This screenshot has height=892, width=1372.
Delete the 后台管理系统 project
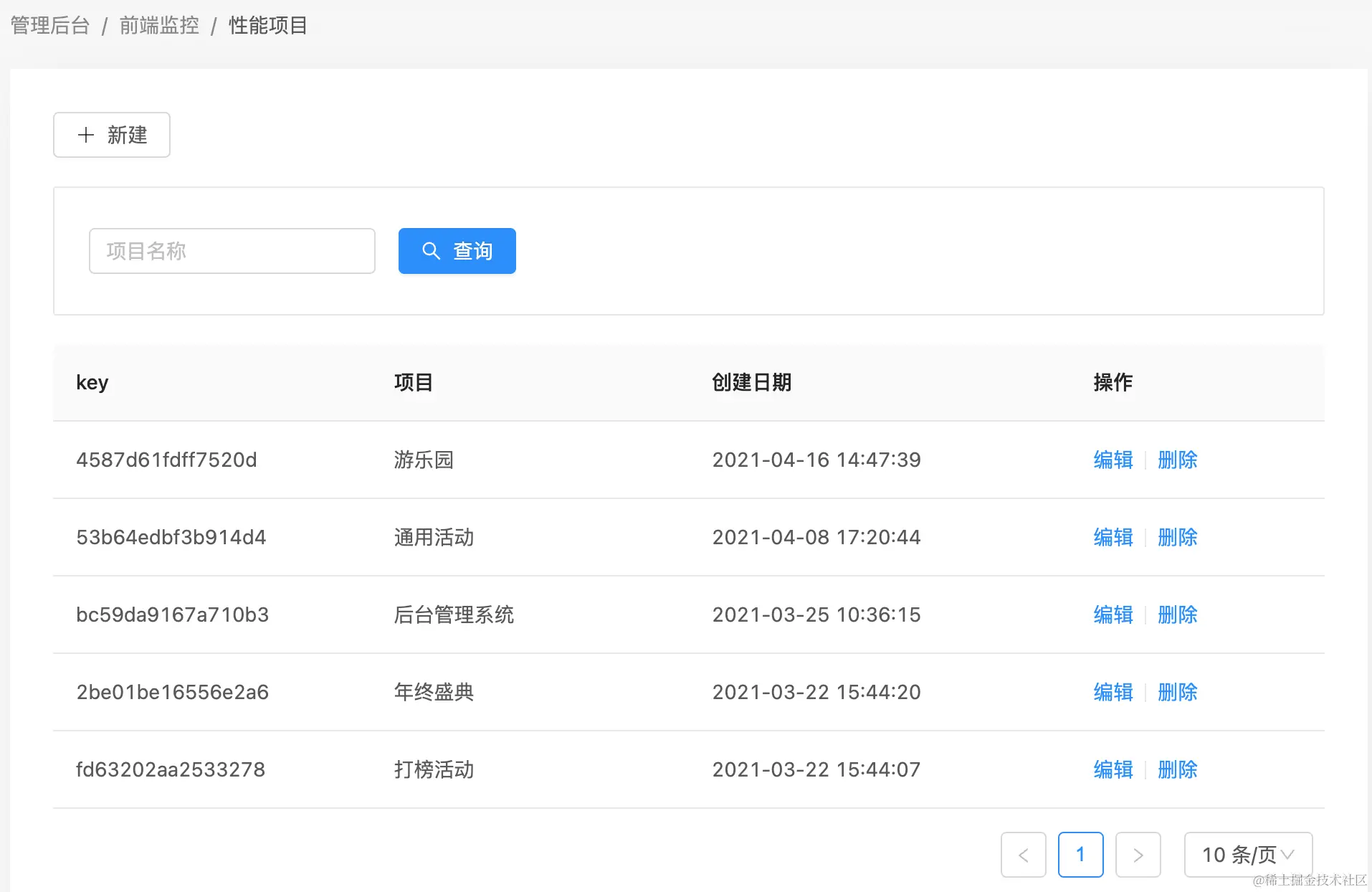coord(1178,615)
